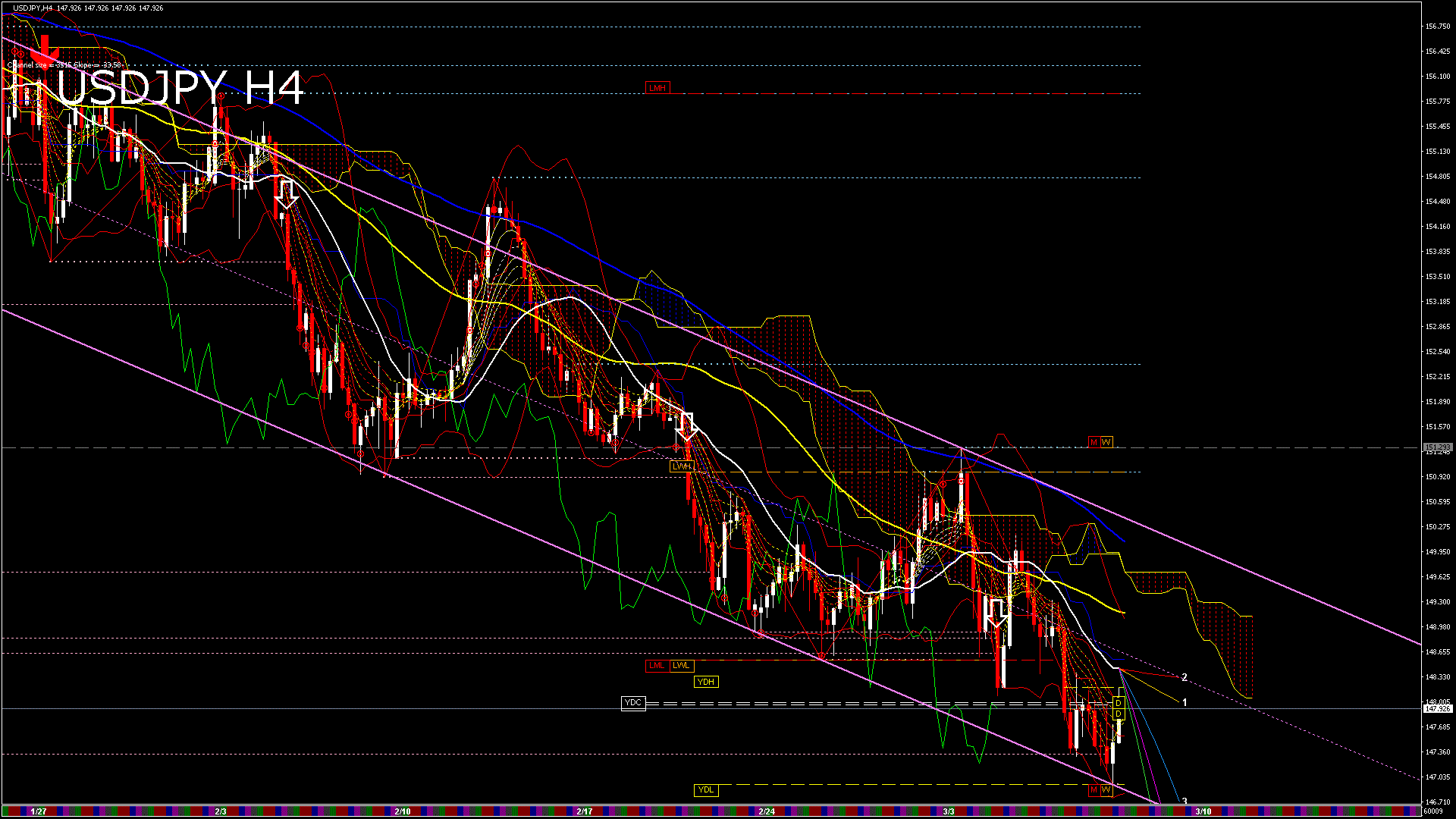Image resolution: width=1456 pixels, height=819 pixels.
Task: Click the white YDC level label
Action: 632,703
